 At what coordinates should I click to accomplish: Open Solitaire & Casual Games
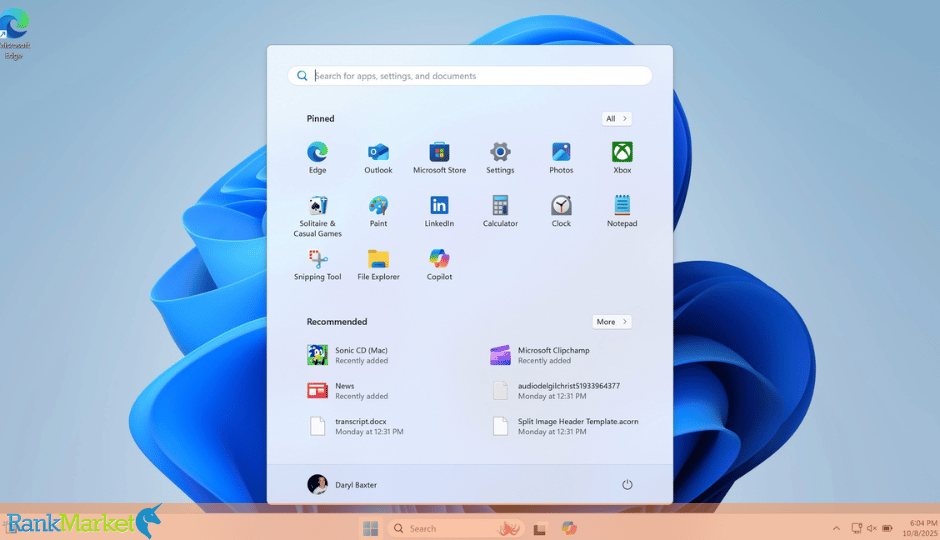[317, 216]
